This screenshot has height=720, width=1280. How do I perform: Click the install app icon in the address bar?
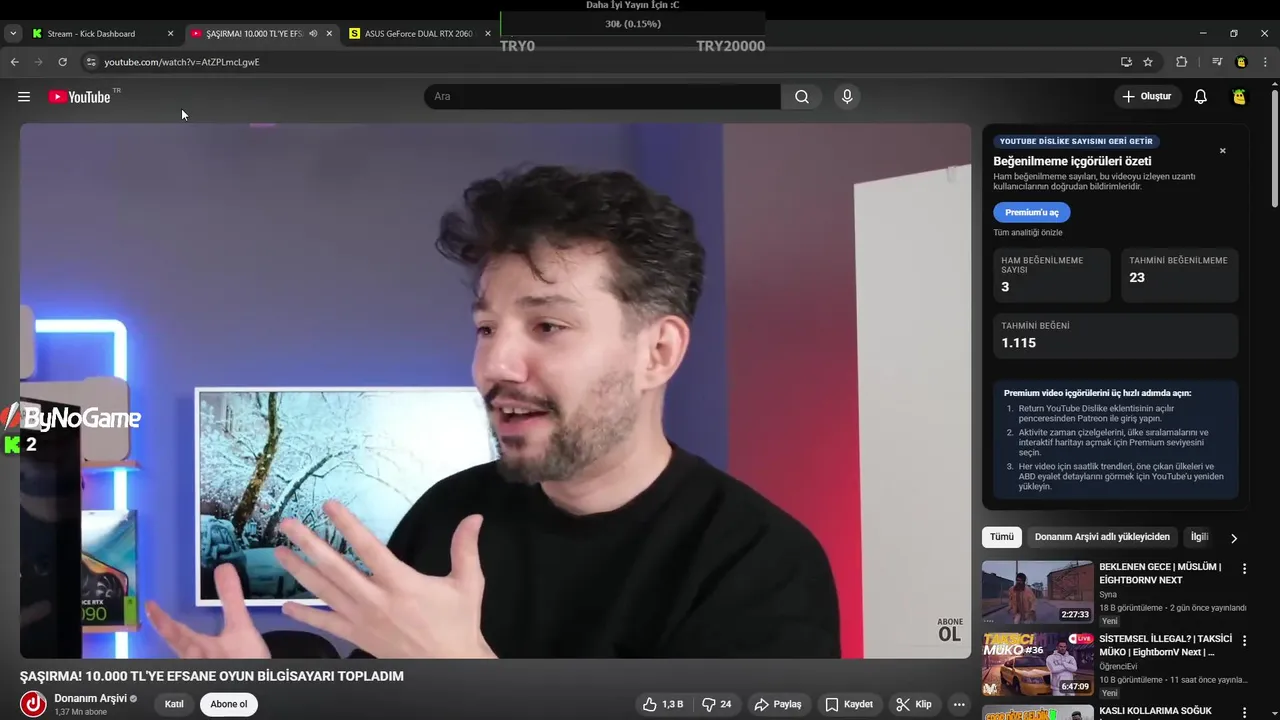(1126, 62)
